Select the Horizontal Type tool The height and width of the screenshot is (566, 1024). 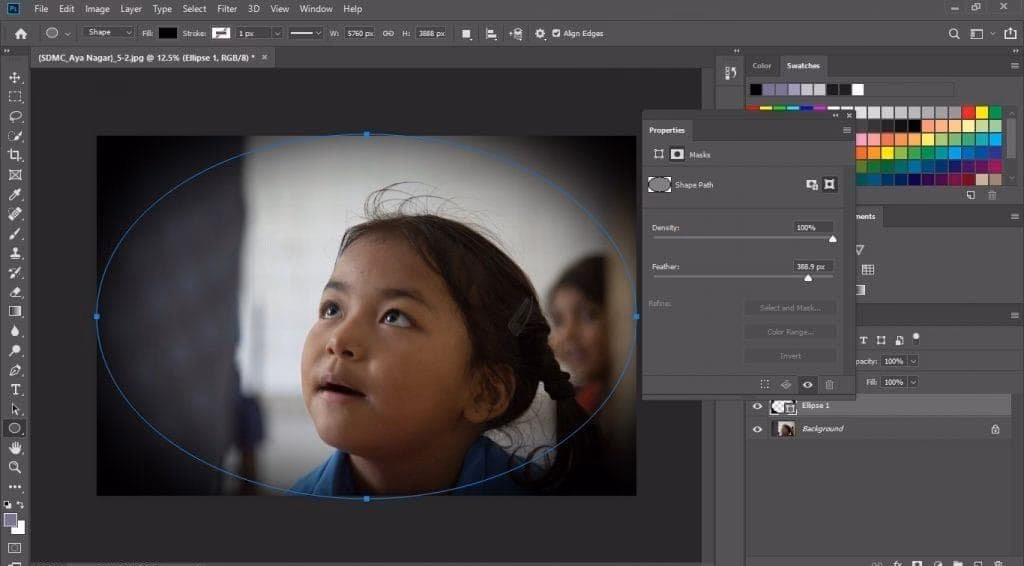coord(15,389)
